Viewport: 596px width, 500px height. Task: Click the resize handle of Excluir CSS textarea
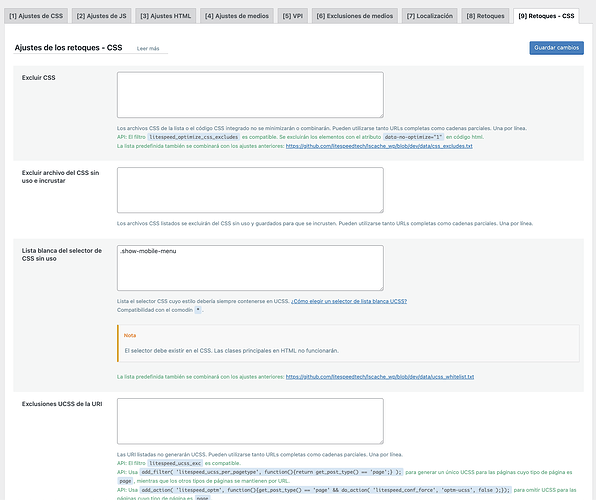point(381,115)
